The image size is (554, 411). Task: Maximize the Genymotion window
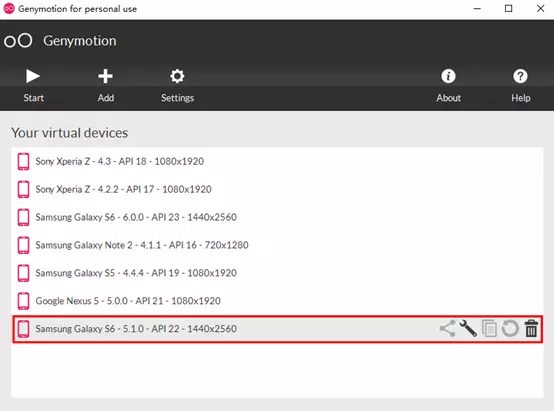(508, 8)
